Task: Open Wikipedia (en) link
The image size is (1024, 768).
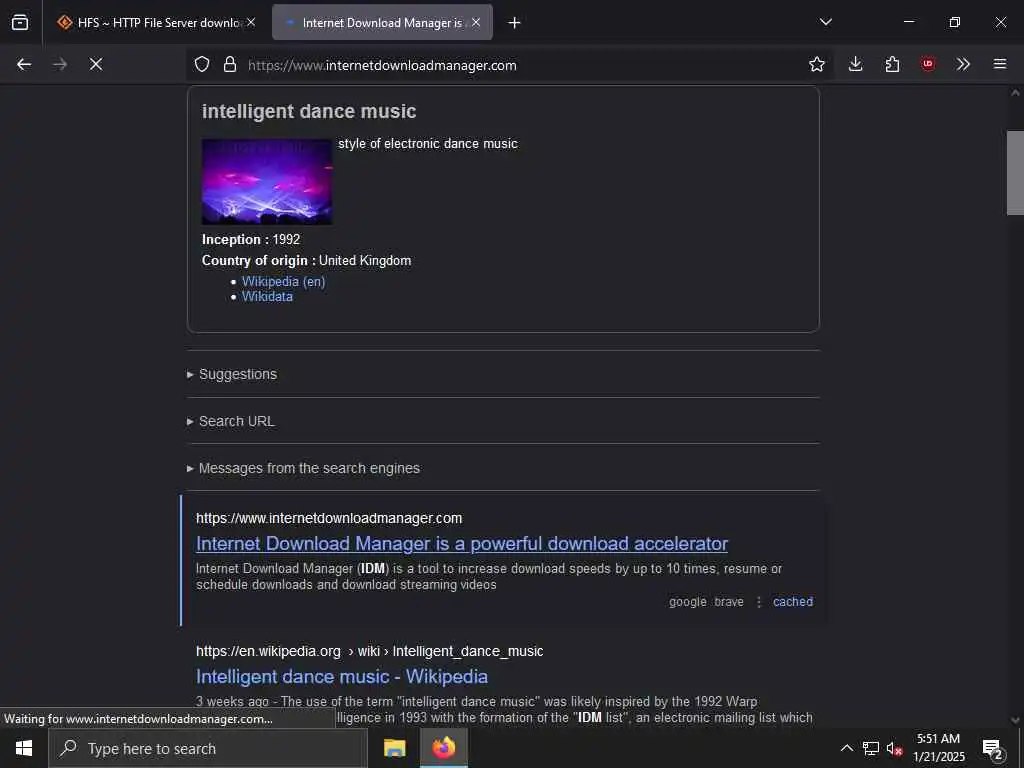Action: coord(283,281)
